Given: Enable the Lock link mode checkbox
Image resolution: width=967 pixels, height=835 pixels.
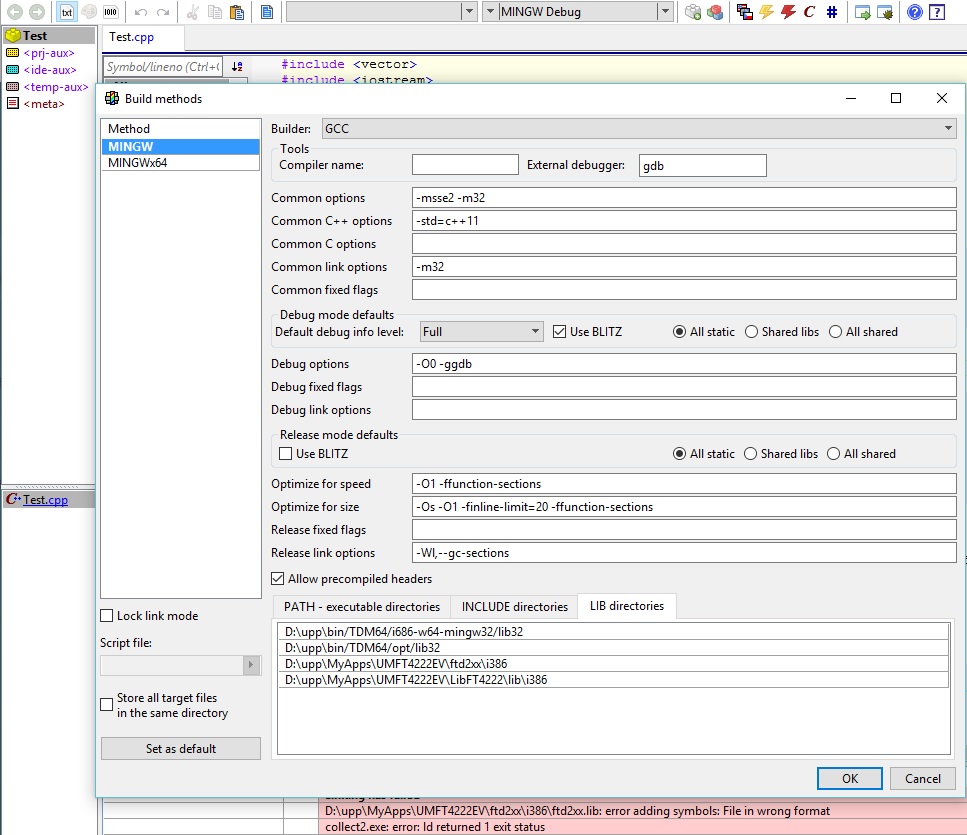Looking at the screenshot, I should 107,616.
